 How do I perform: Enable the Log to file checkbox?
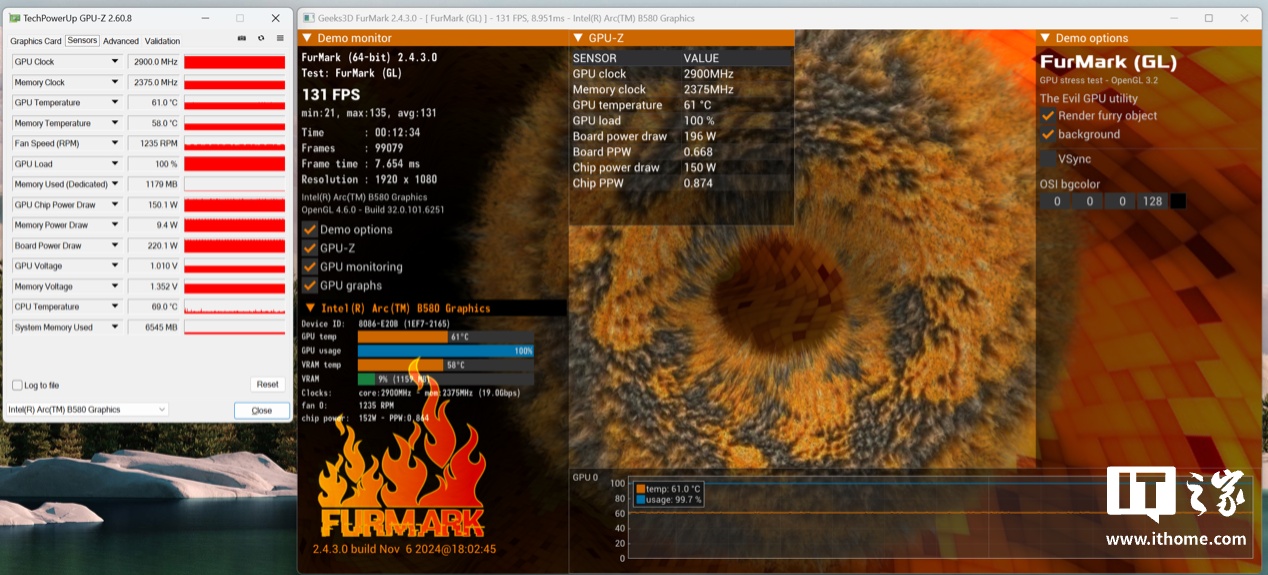(17, 385)
